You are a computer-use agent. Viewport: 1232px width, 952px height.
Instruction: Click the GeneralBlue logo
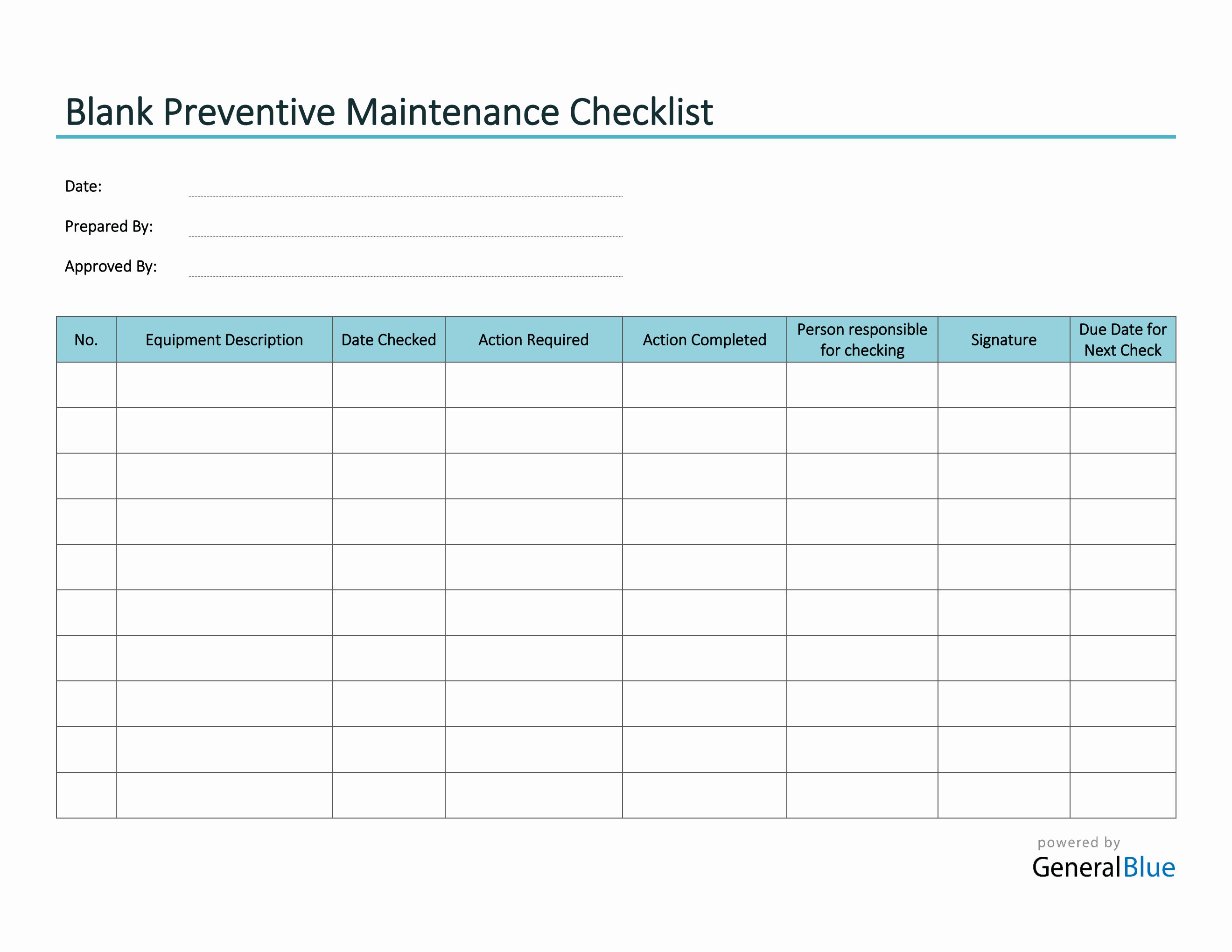[x=1103, y=868]
